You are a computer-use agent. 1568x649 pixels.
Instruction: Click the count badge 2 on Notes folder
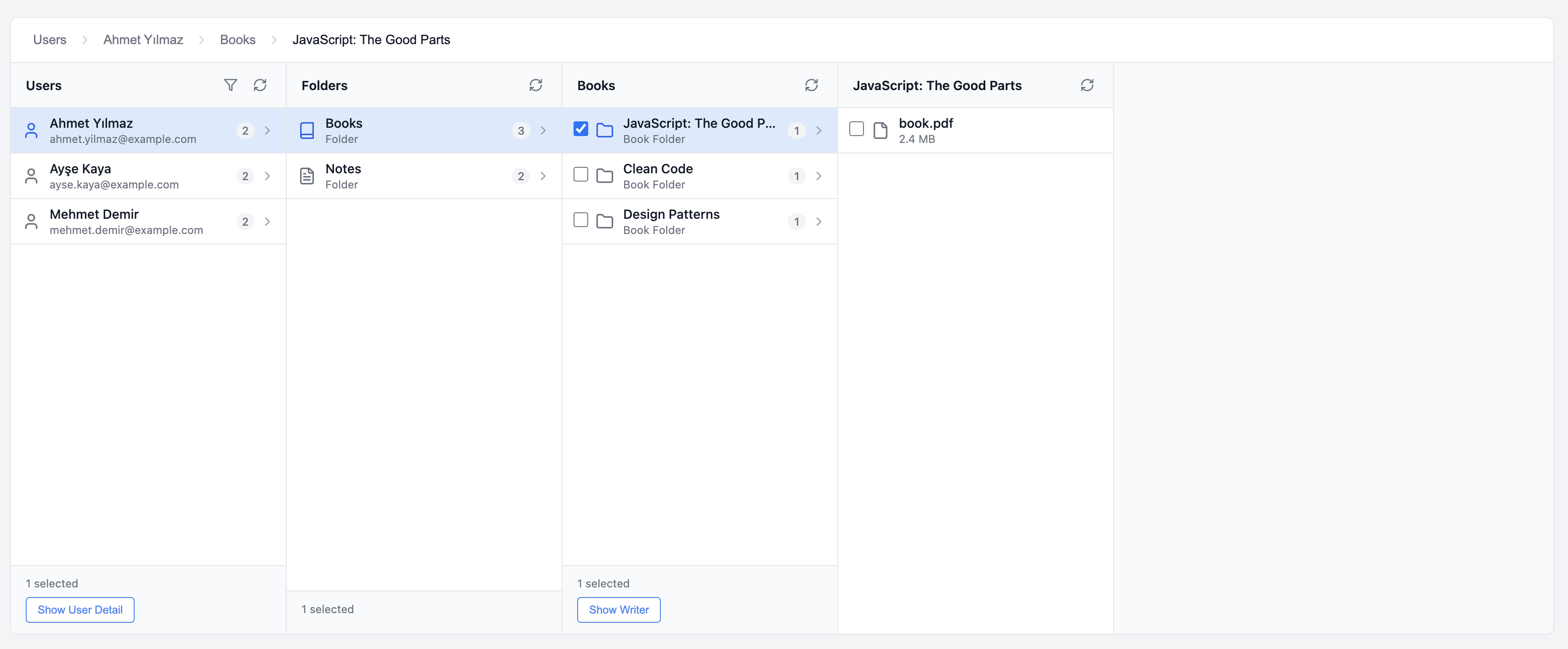pos(520,176)
